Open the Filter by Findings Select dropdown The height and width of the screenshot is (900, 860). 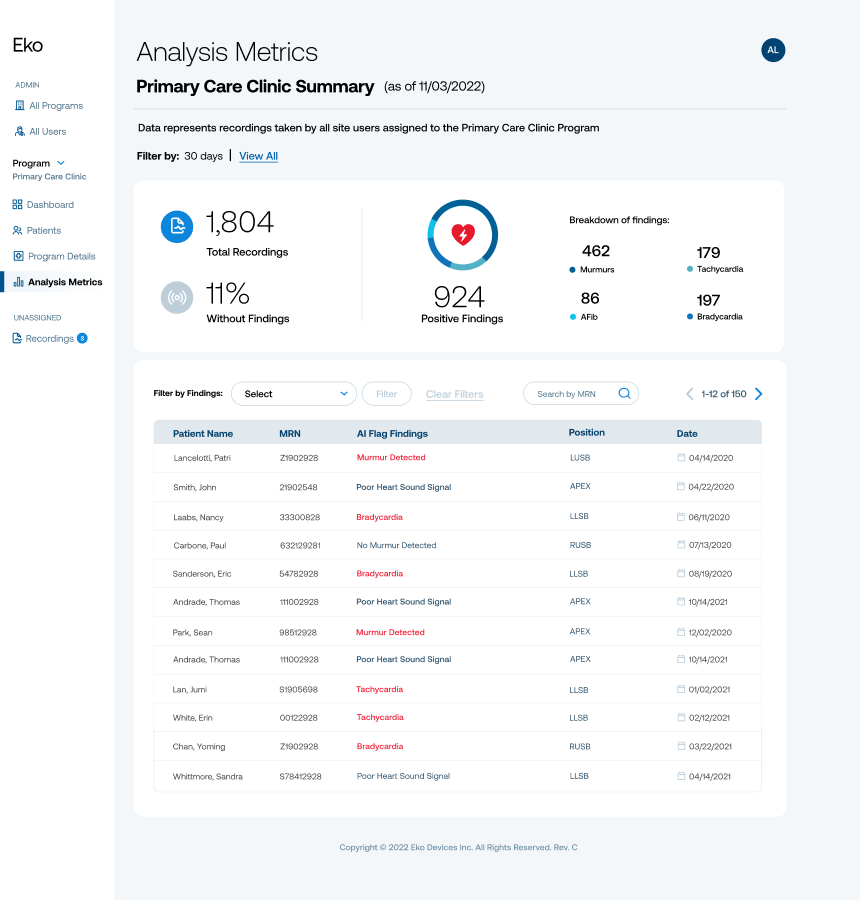(x=294, y=394)
